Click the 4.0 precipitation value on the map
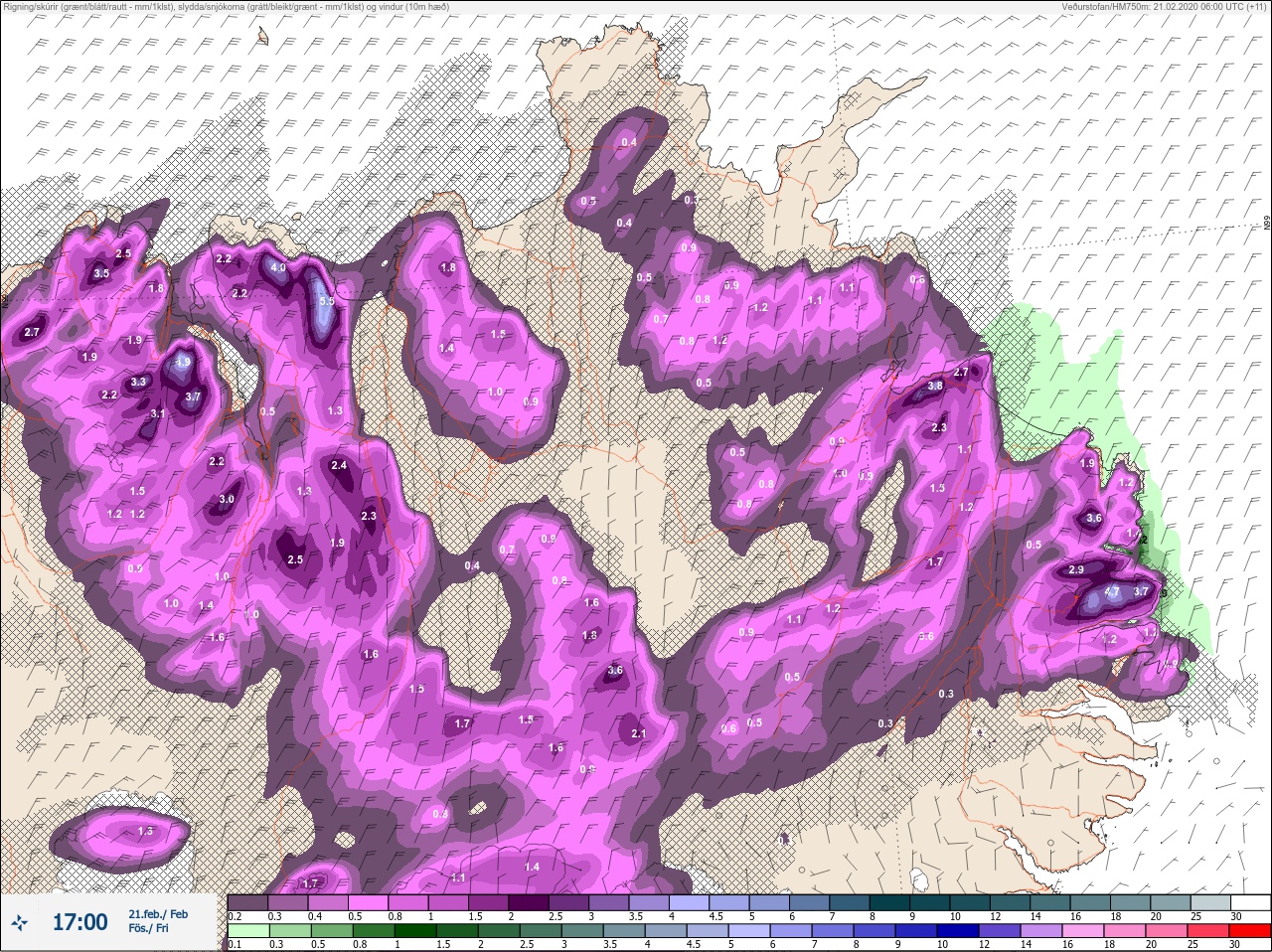 (278, 267)
